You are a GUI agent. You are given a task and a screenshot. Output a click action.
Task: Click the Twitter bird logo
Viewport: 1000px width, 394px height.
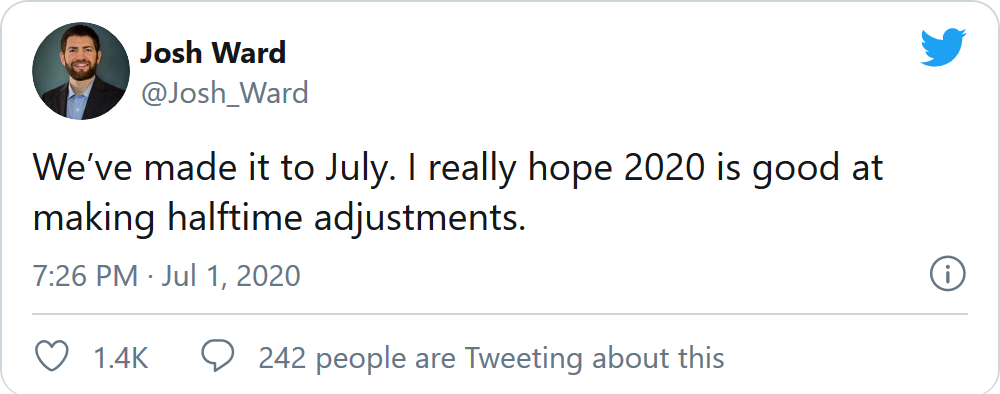pos(943,47)
